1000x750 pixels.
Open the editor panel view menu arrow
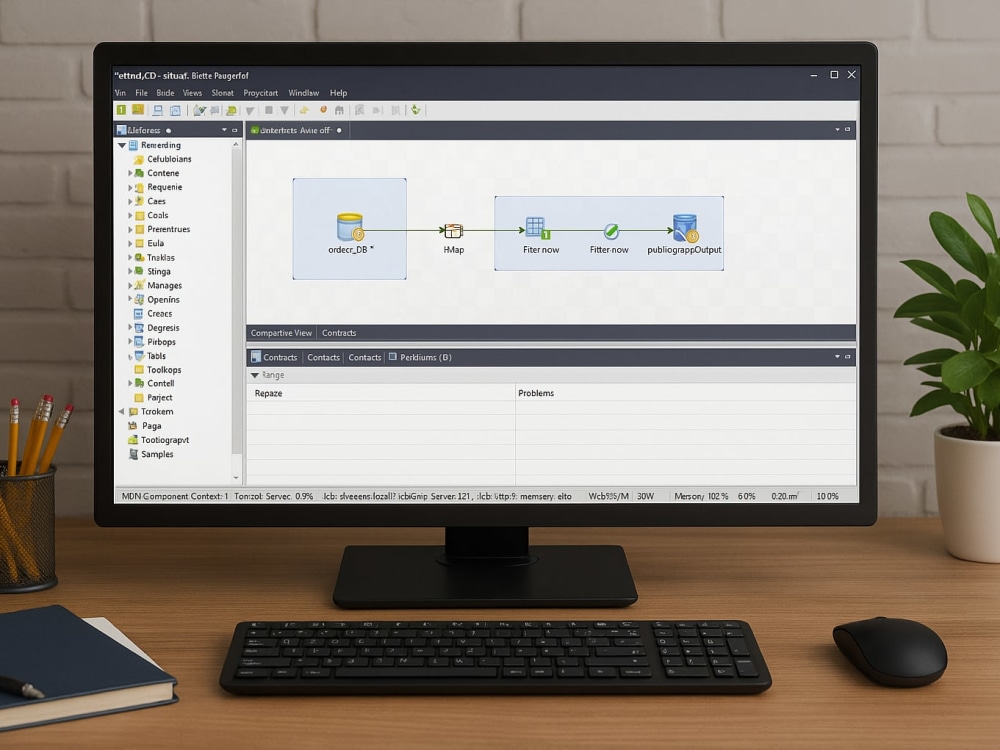pos(837,129)
